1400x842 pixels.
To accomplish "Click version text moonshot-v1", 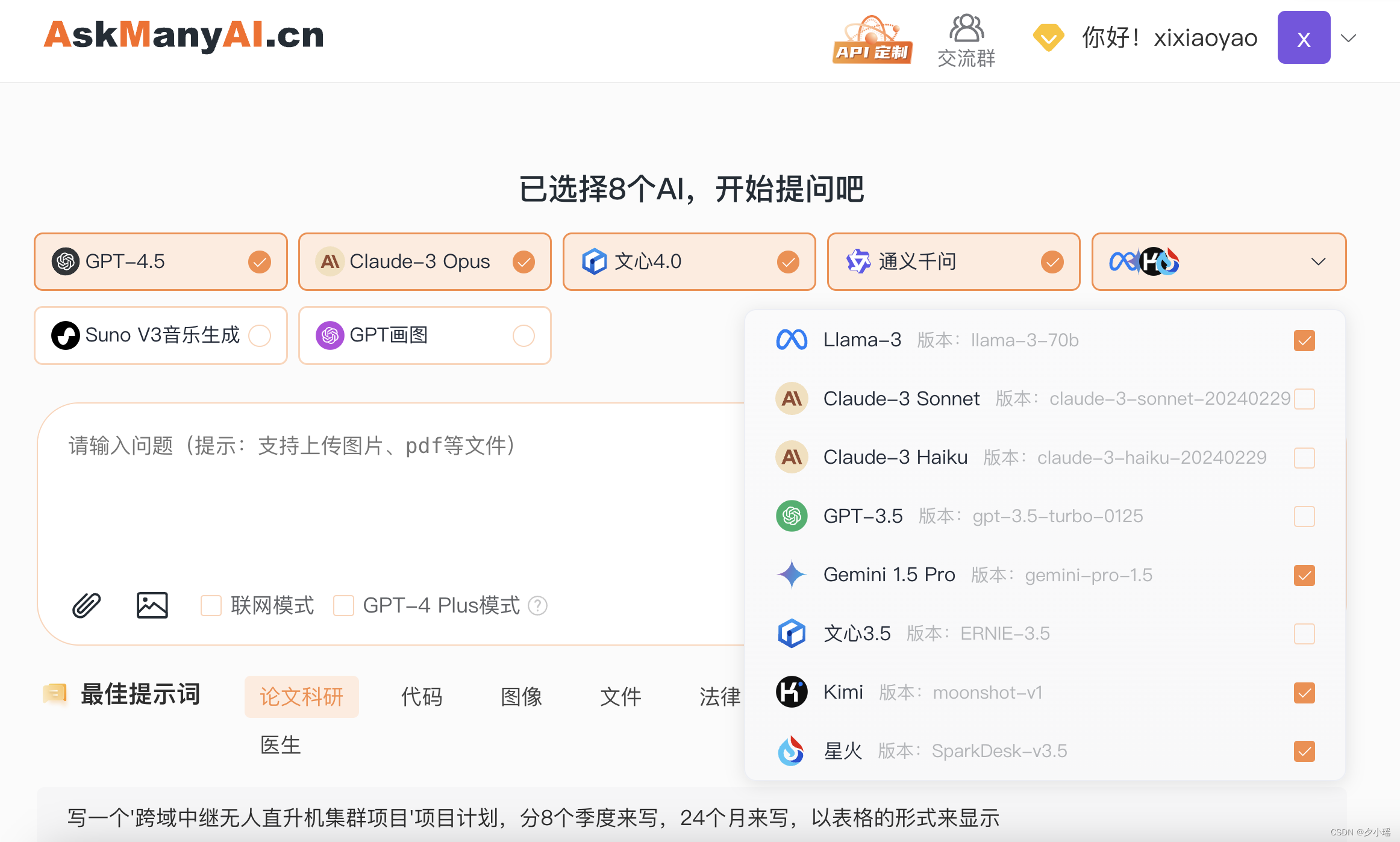I will click(x=987, y=693).
